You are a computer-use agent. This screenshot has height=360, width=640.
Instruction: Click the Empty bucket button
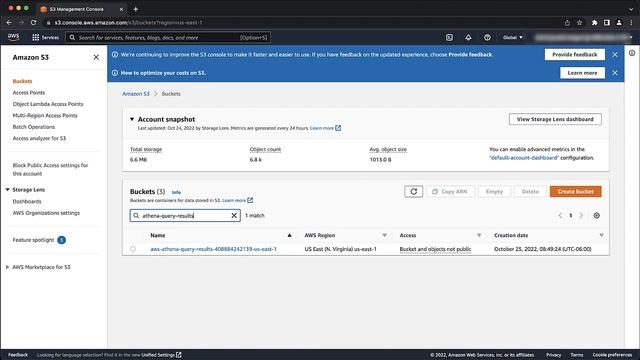coord(494,191)
